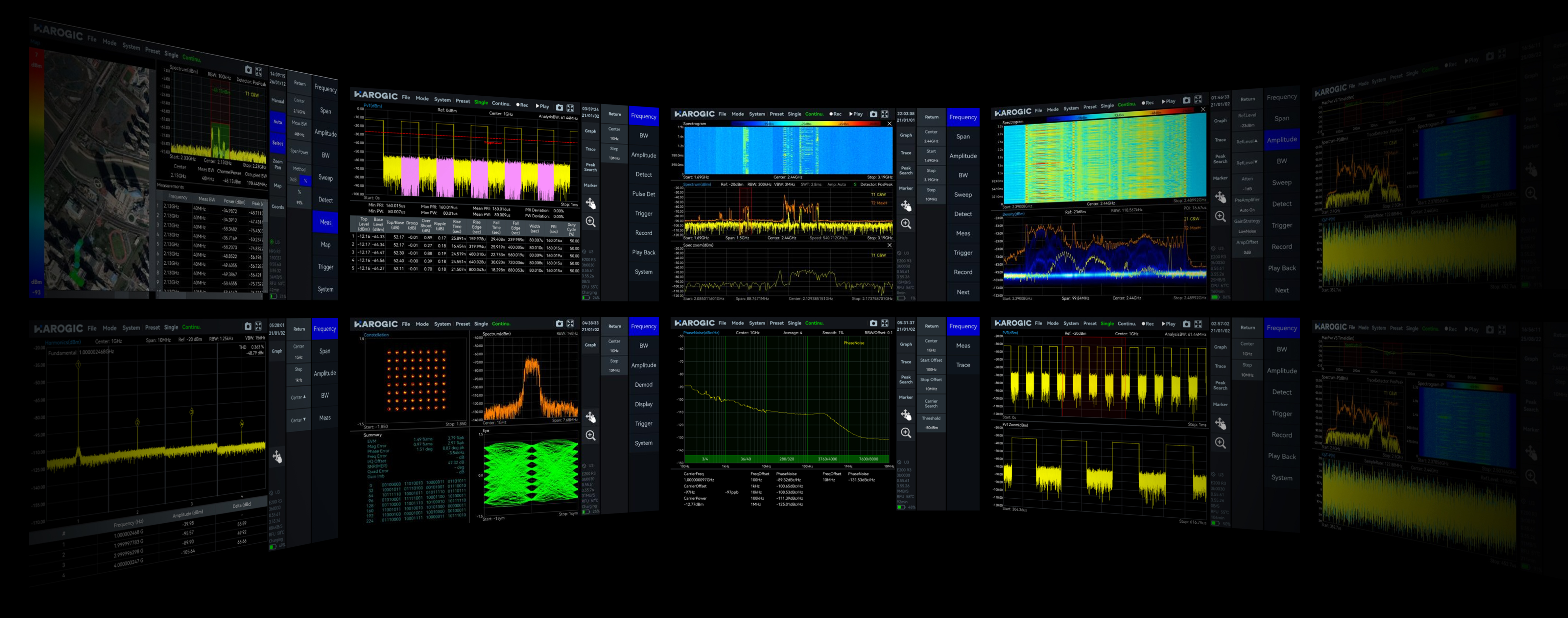Open Play Back settings
The height and width of the screenshot is (618, 1568).
[643, 253]
